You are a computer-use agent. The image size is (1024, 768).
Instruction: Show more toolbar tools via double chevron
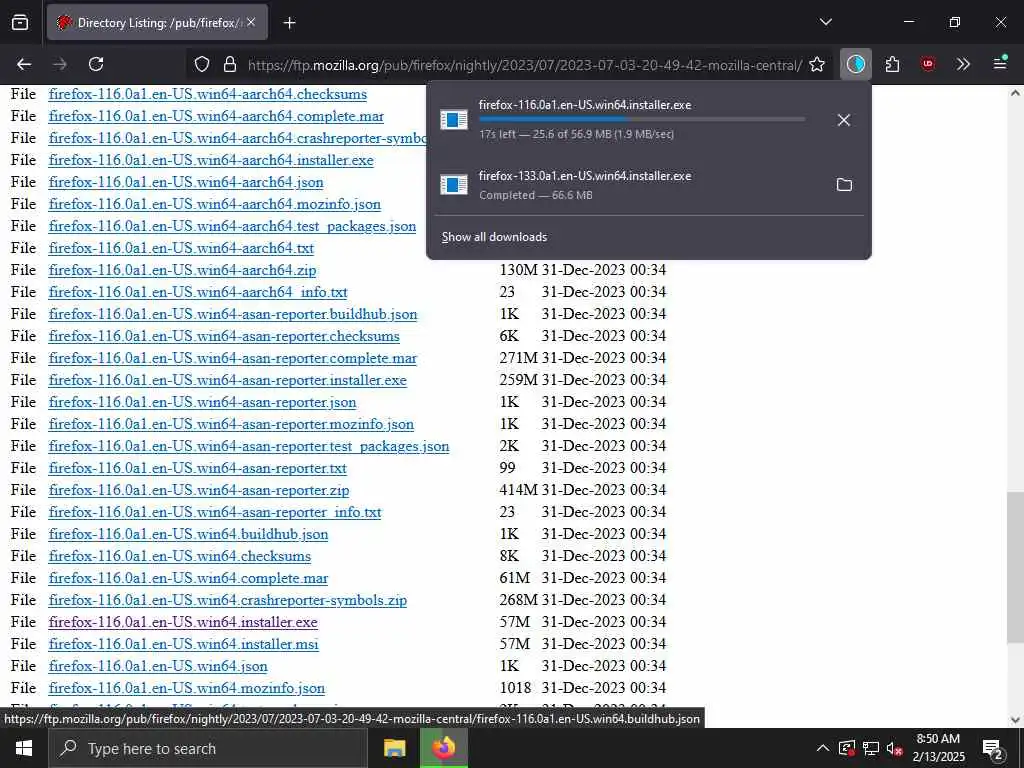pyautogui.click(x=963, y=64)
